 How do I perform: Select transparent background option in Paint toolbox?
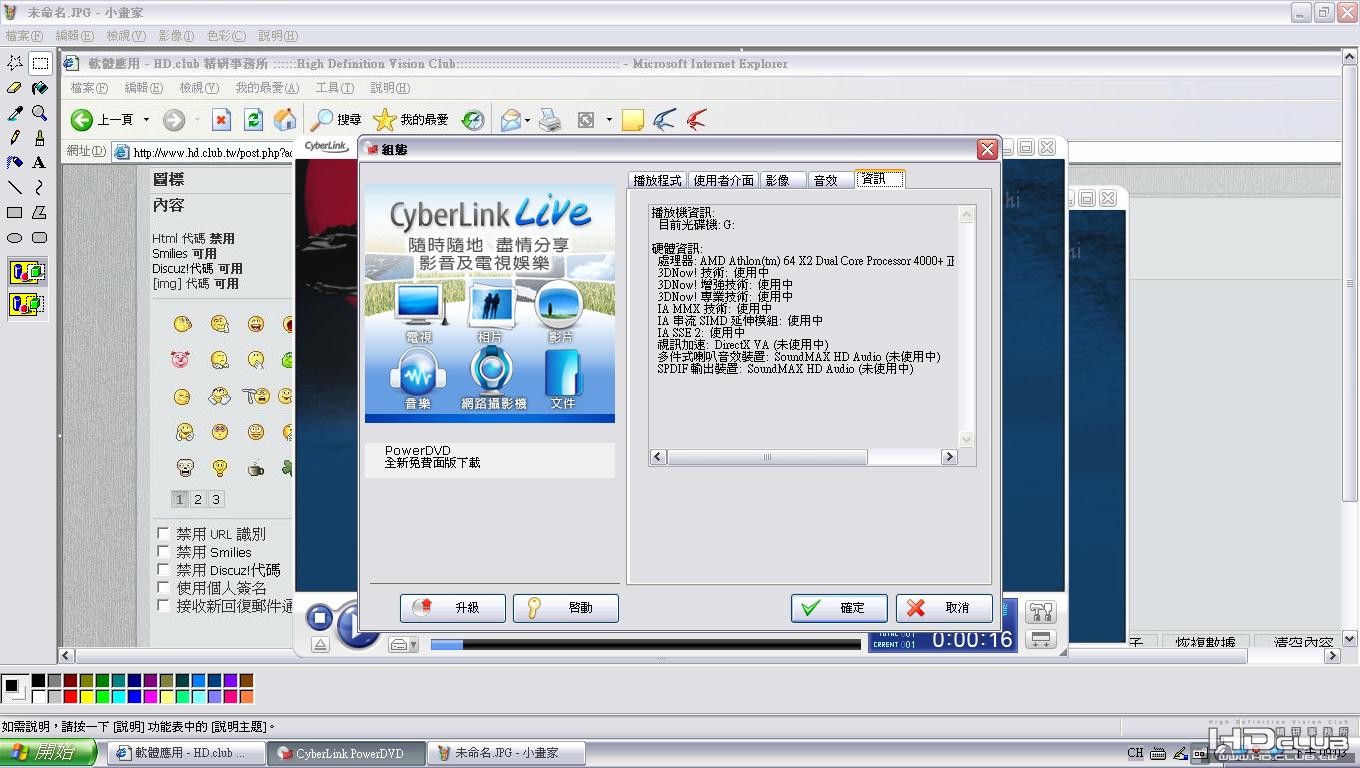(27, 303)
